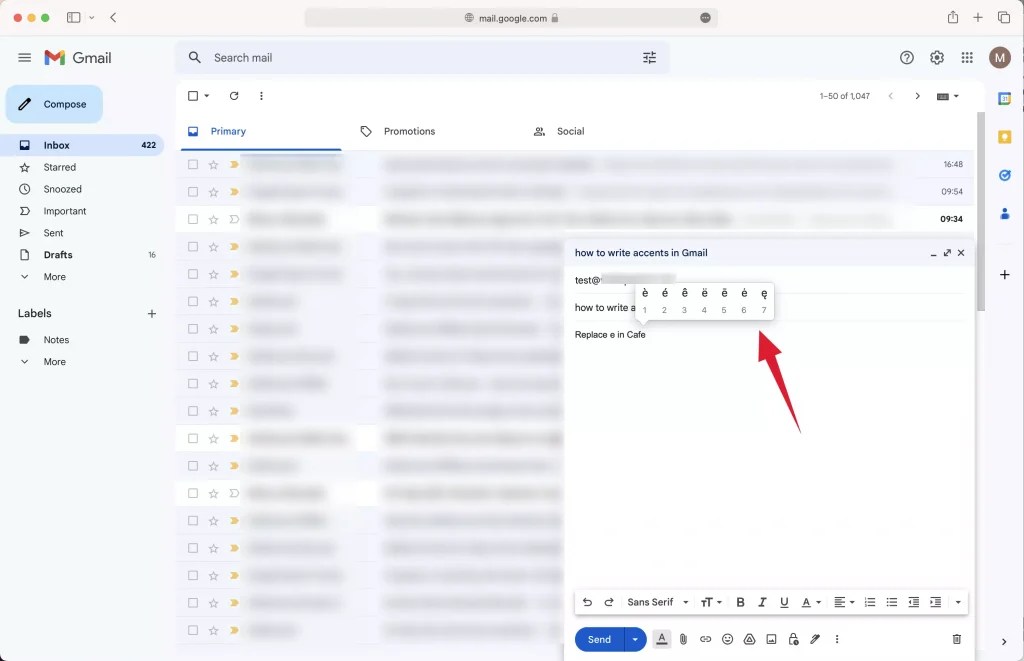Insert a photo into the email
The image size is (1024, 661).
[x=771, y=639]
